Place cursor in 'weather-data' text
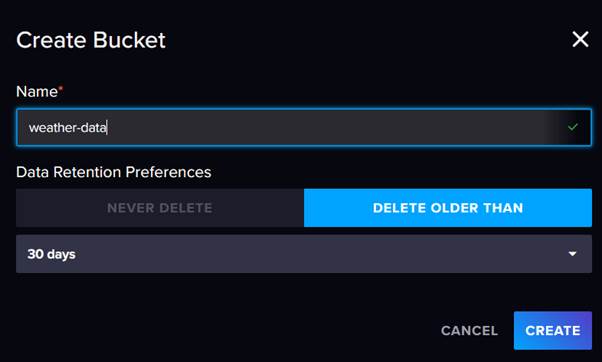This screenshot has width=602, height=362. (x=68, y=127)
